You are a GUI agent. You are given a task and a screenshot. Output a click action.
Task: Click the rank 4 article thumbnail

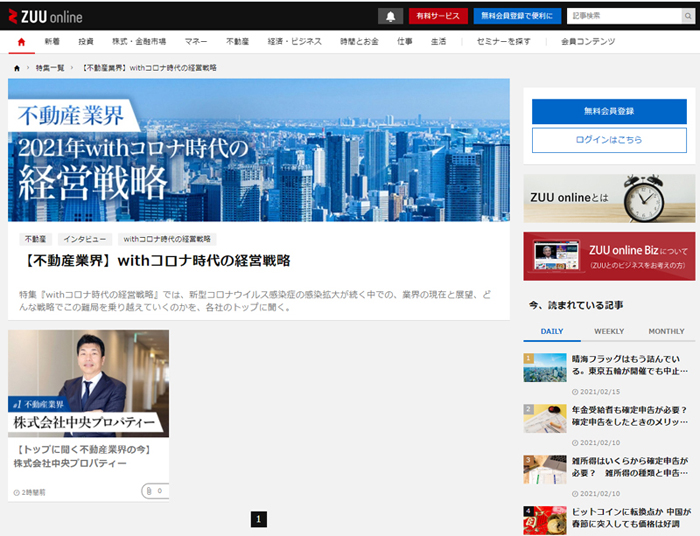[545, 520]
